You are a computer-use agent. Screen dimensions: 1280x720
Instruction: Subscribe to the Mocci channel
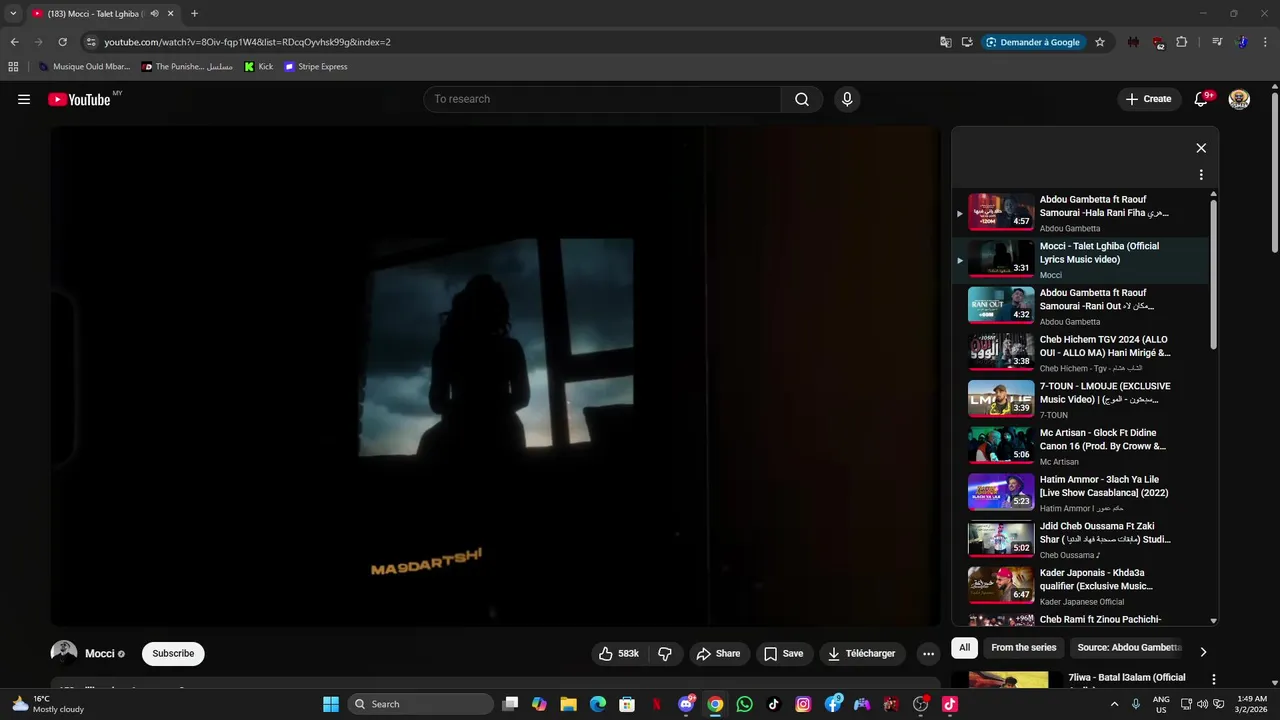173,654
